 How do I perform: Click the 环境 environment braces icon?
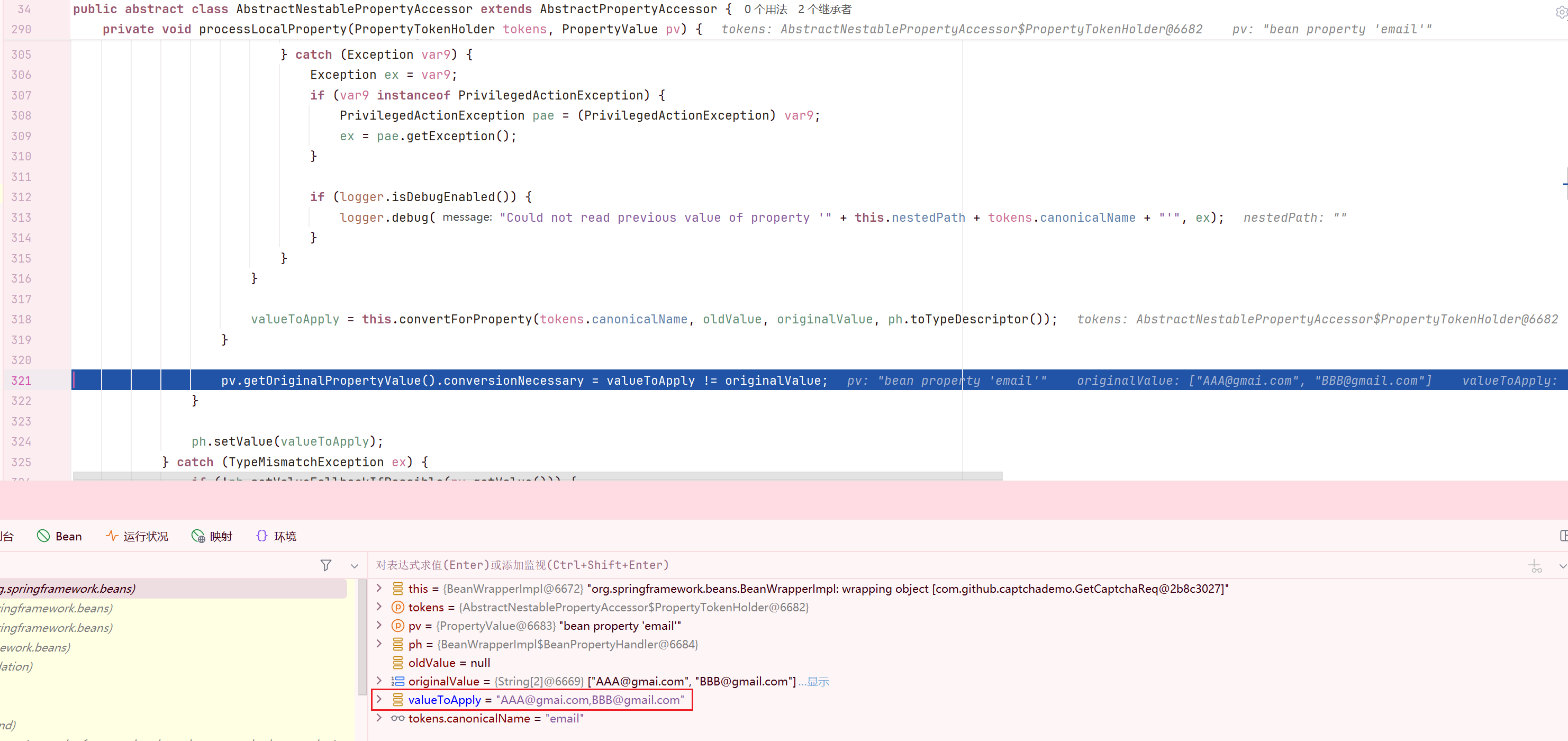(262, 536)
